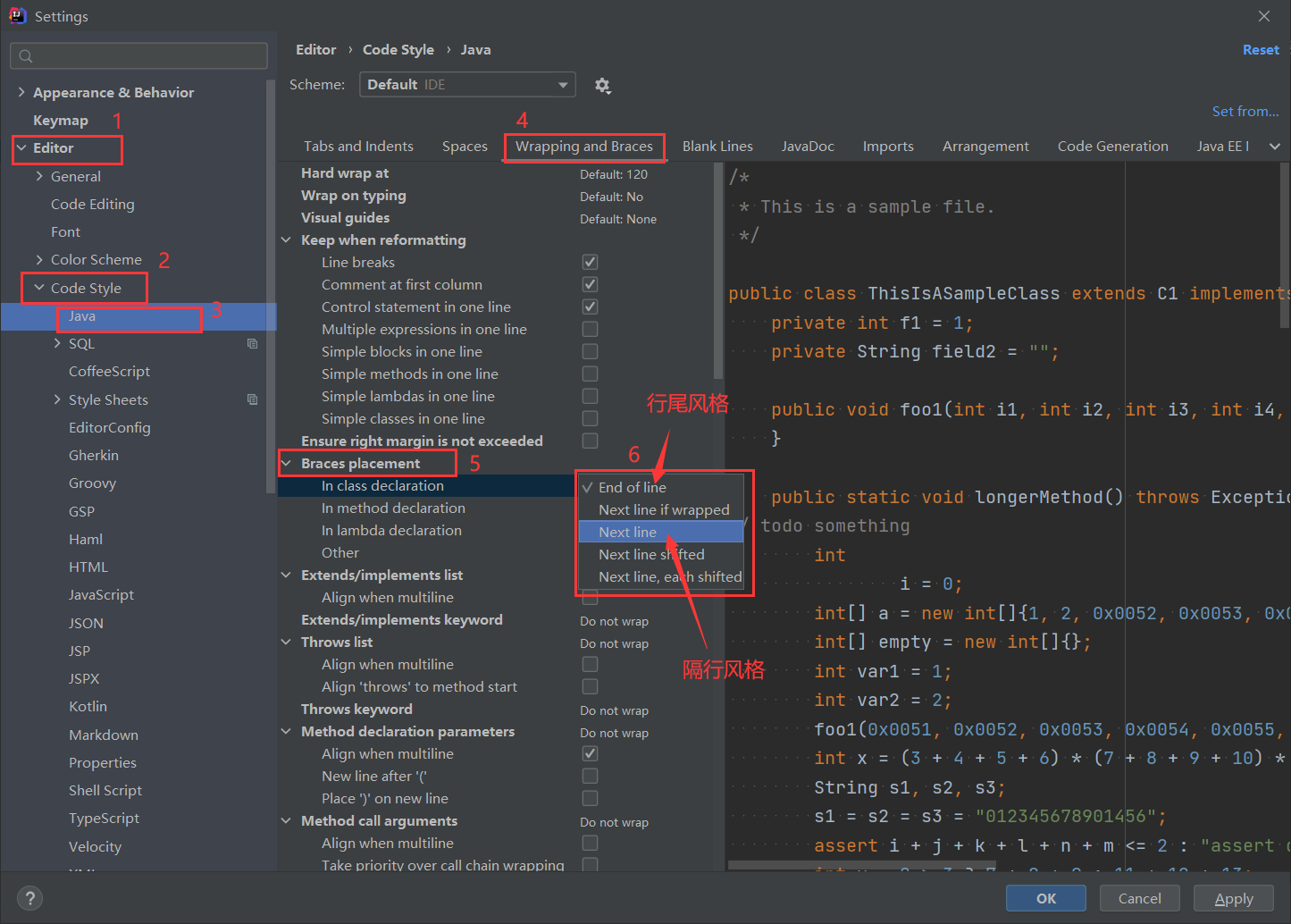
Task: Open the Imports tab
Action: [888, 147]
